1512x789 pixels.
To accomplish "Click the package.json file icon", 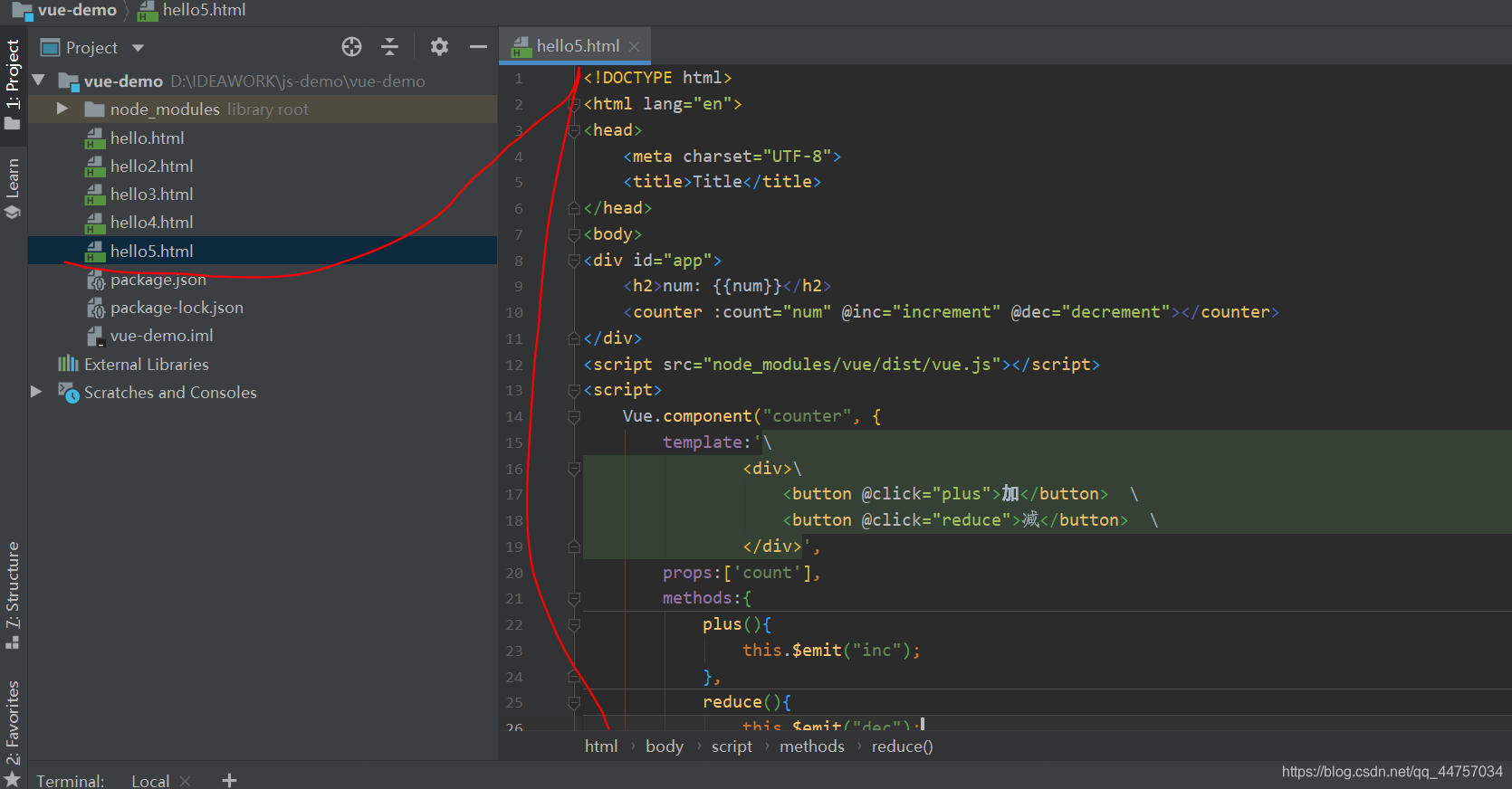I will pyautogui.click(x=95, y=280).
